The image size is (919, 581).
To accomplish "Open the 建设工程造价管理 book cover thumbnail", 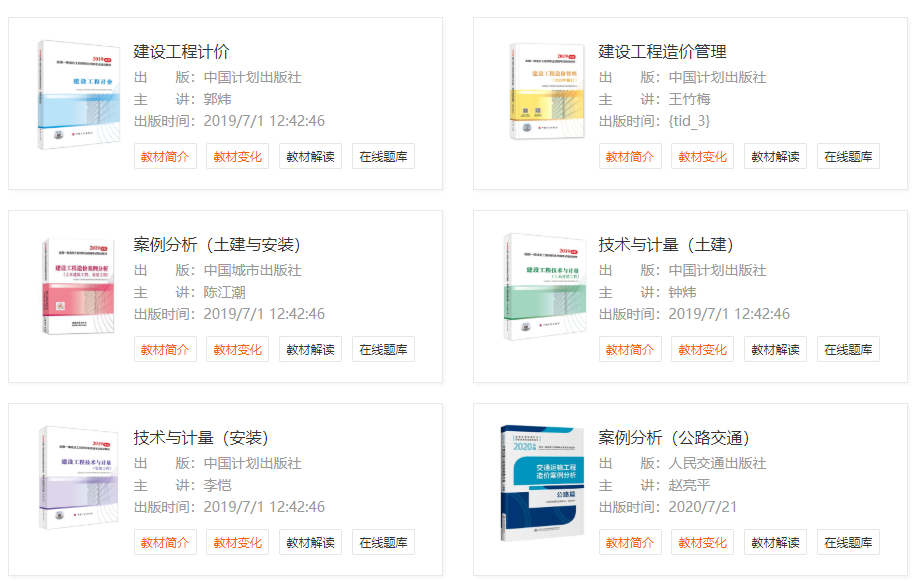I will (x=547, y=91).
